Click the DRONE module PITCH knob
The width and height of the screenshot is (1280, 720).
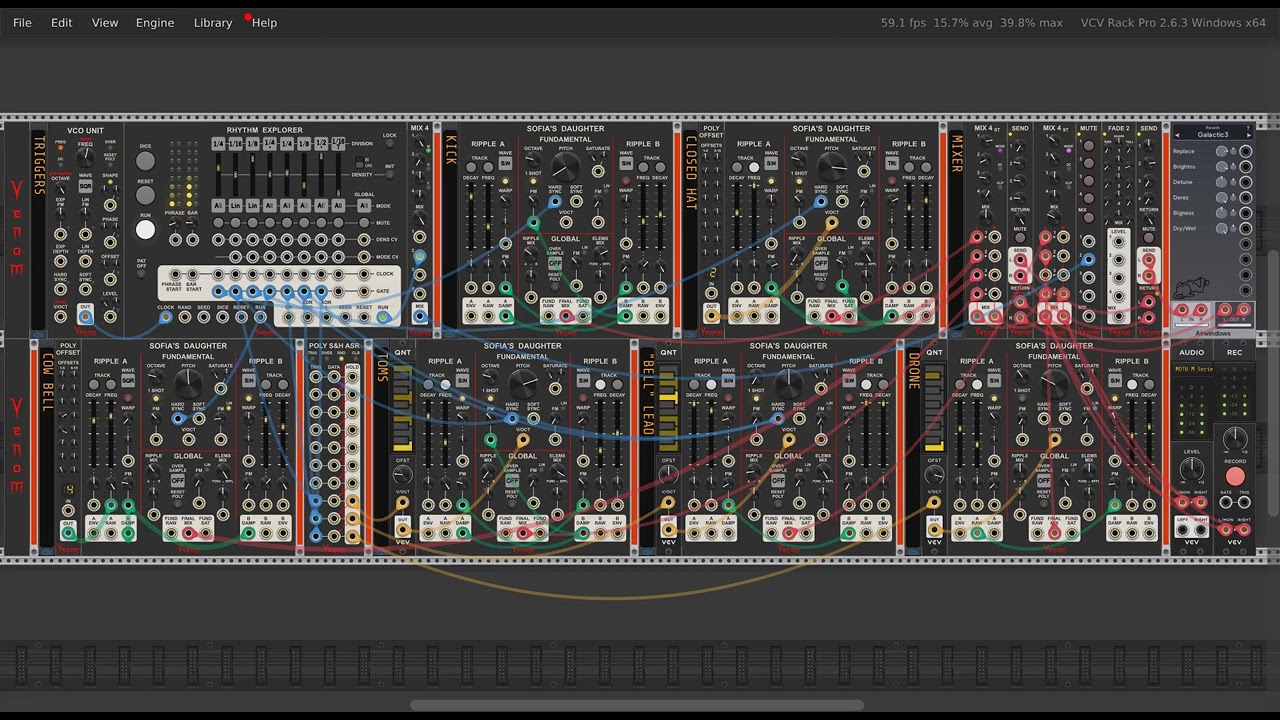coord(1054,383)
